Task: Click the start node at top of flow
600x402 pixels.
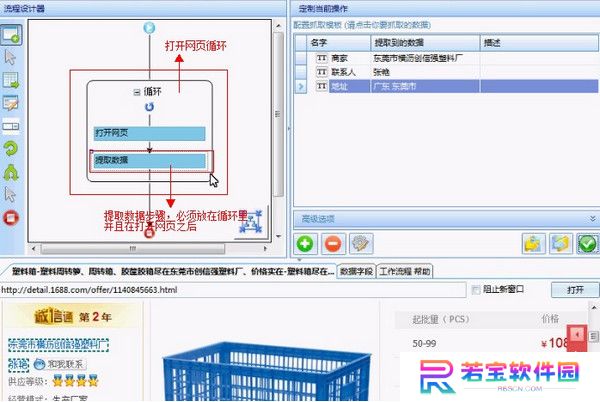Action: point(149,28)
